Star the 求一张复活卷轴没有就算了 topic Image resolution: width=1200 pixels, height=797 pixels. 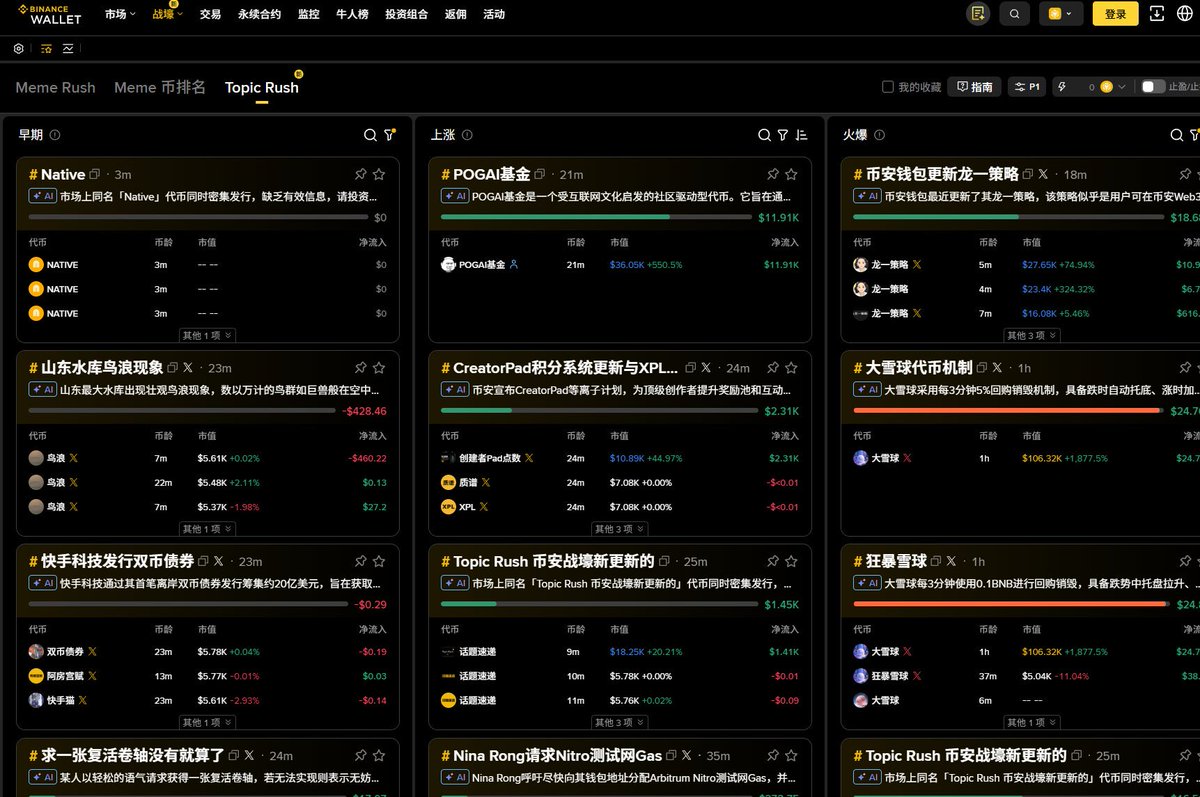click(379, 755)
